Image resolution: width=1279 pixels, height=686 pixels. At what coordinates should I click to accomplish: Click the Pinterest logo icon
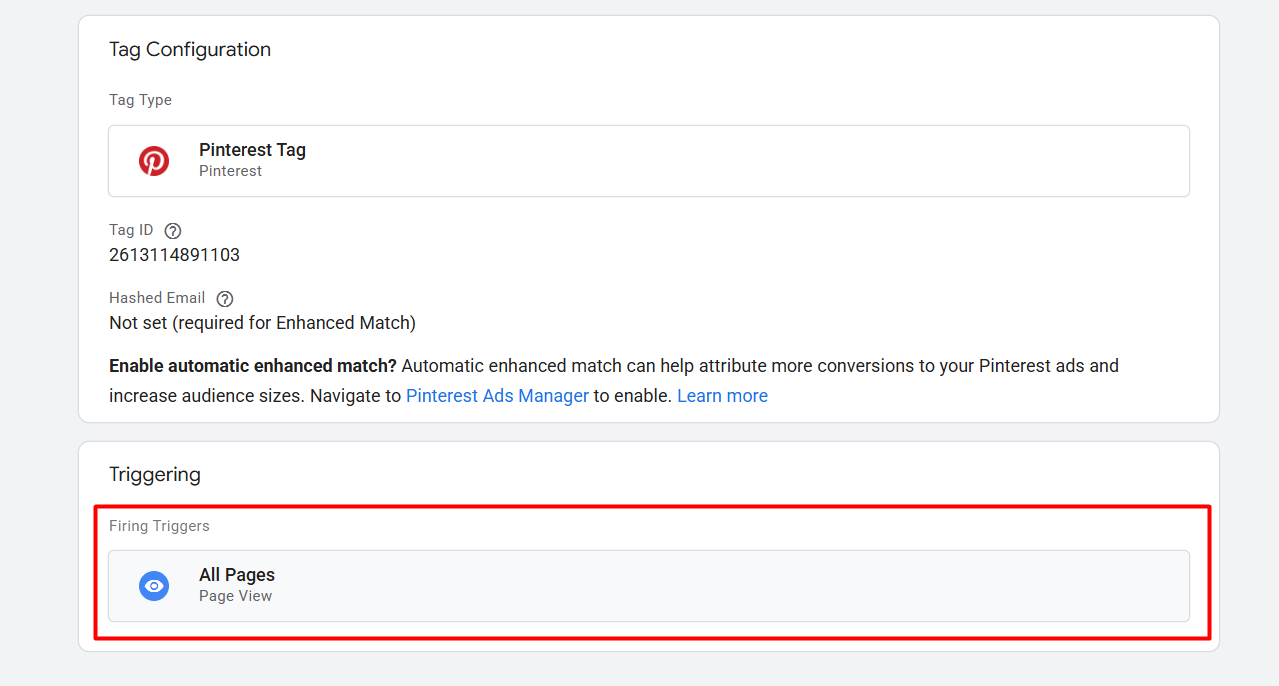point(154,161)
